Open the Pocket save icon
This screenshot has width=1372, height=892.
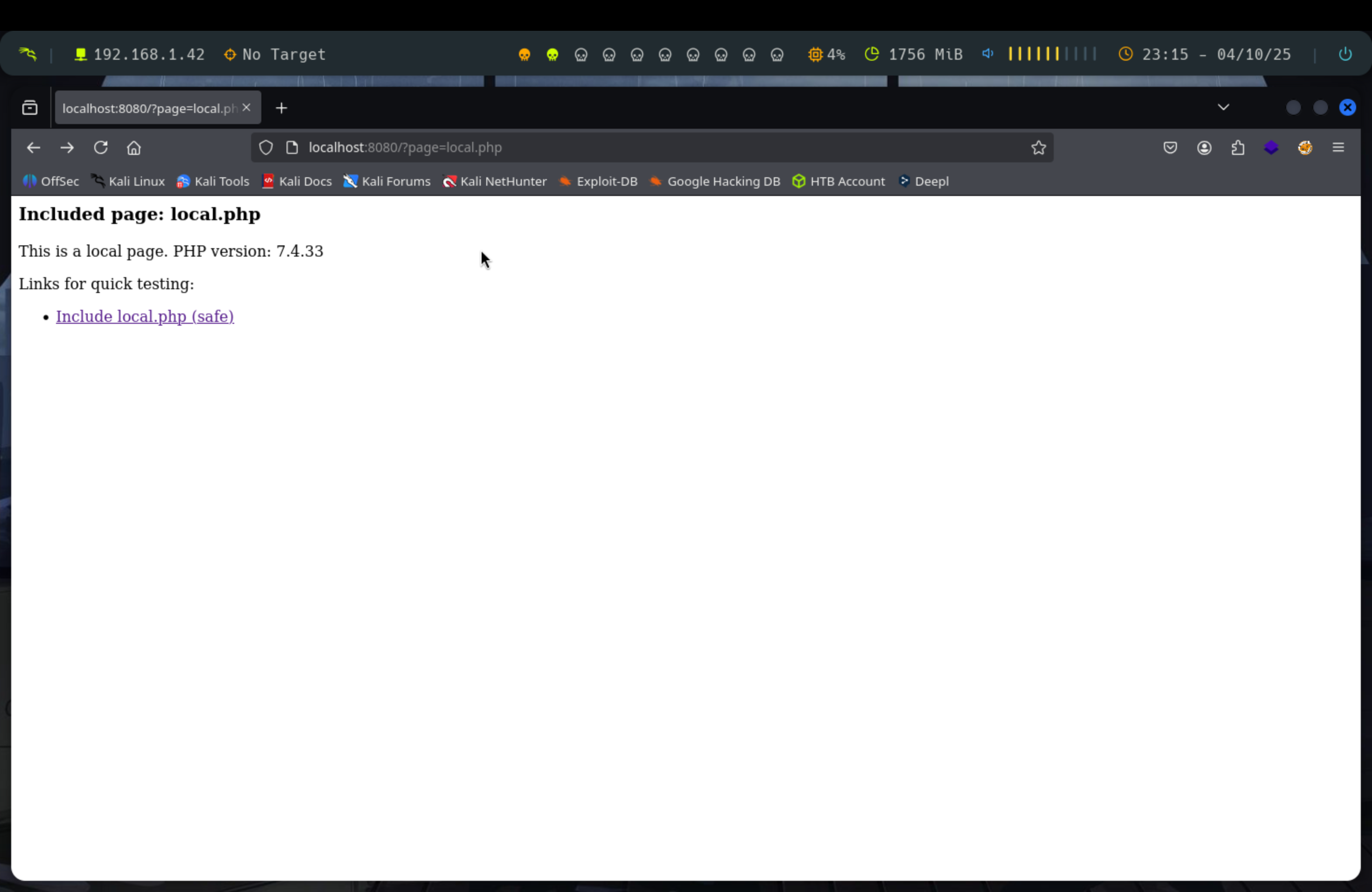pyautogui.click(x=1169, y=147)
